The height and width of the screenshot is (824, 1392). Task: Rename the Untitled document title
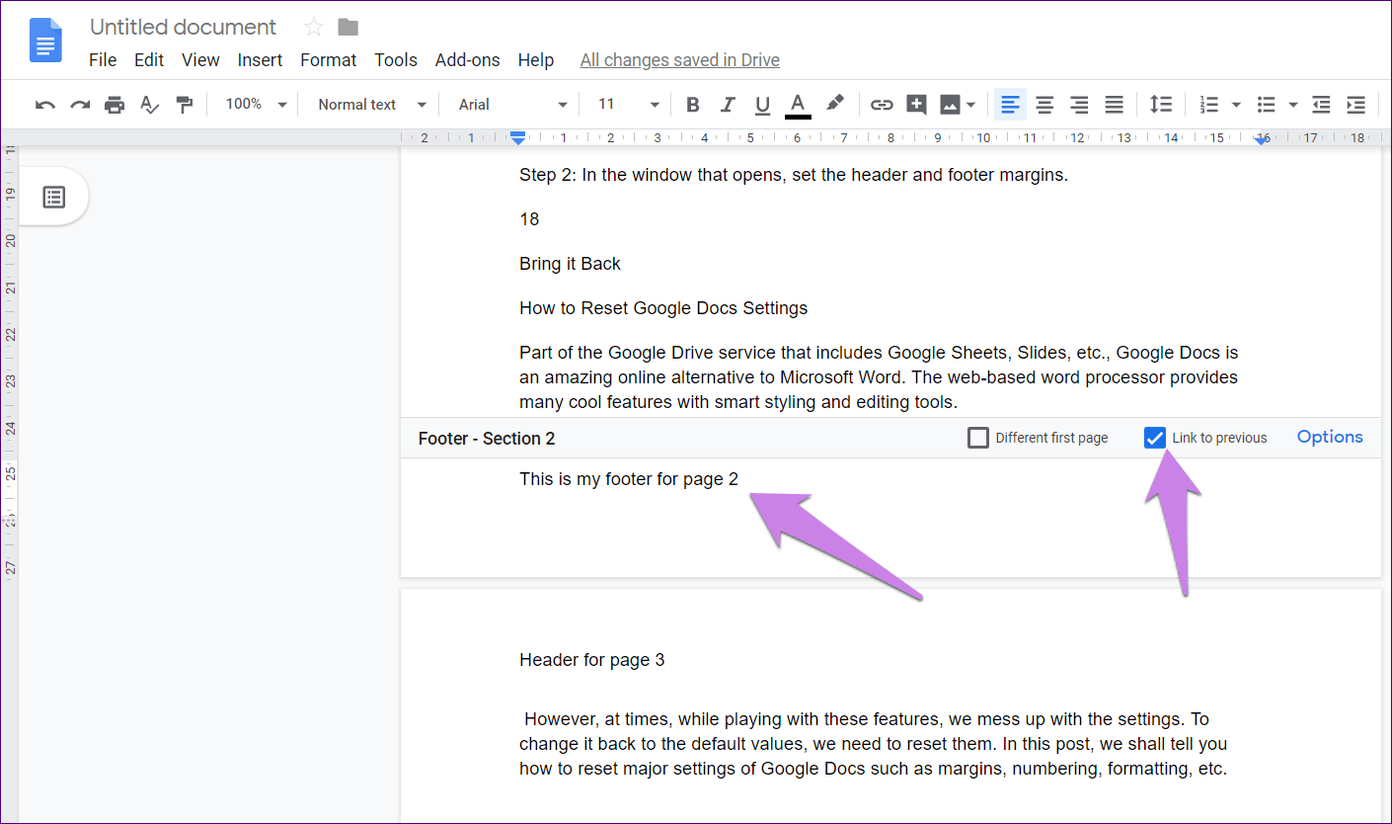[x=183, y=27]
